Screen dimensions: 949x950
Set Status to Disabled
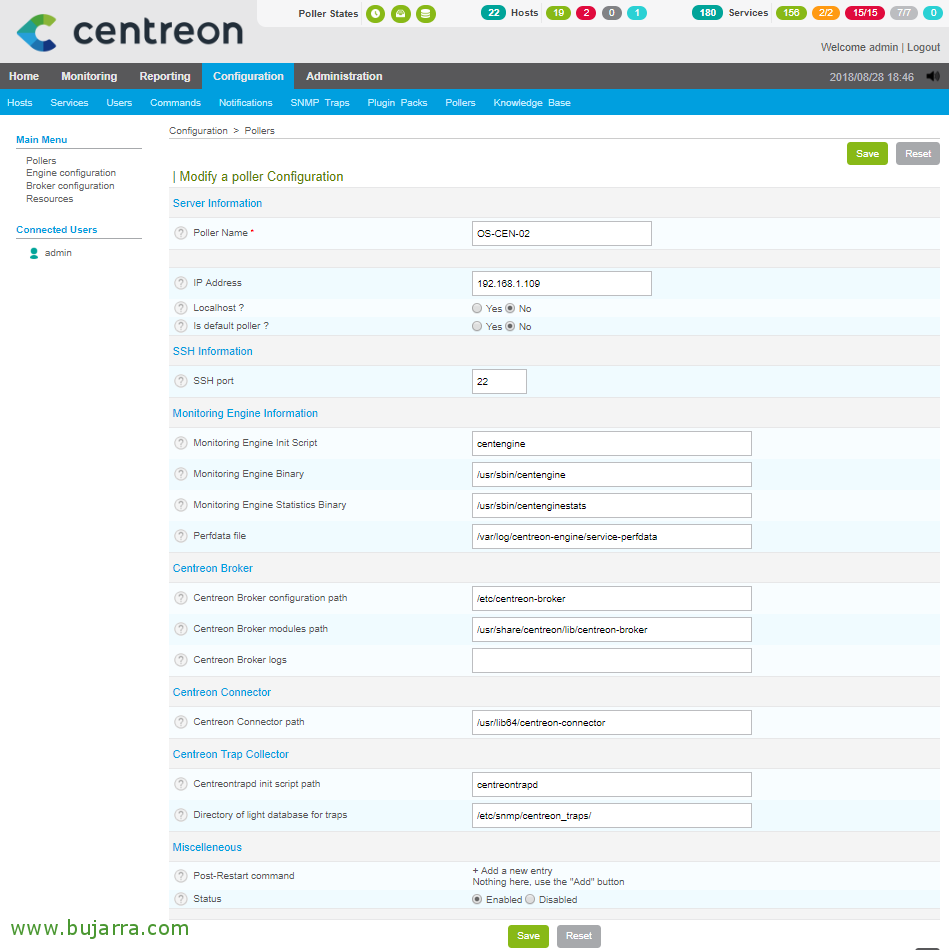(531, 899)
